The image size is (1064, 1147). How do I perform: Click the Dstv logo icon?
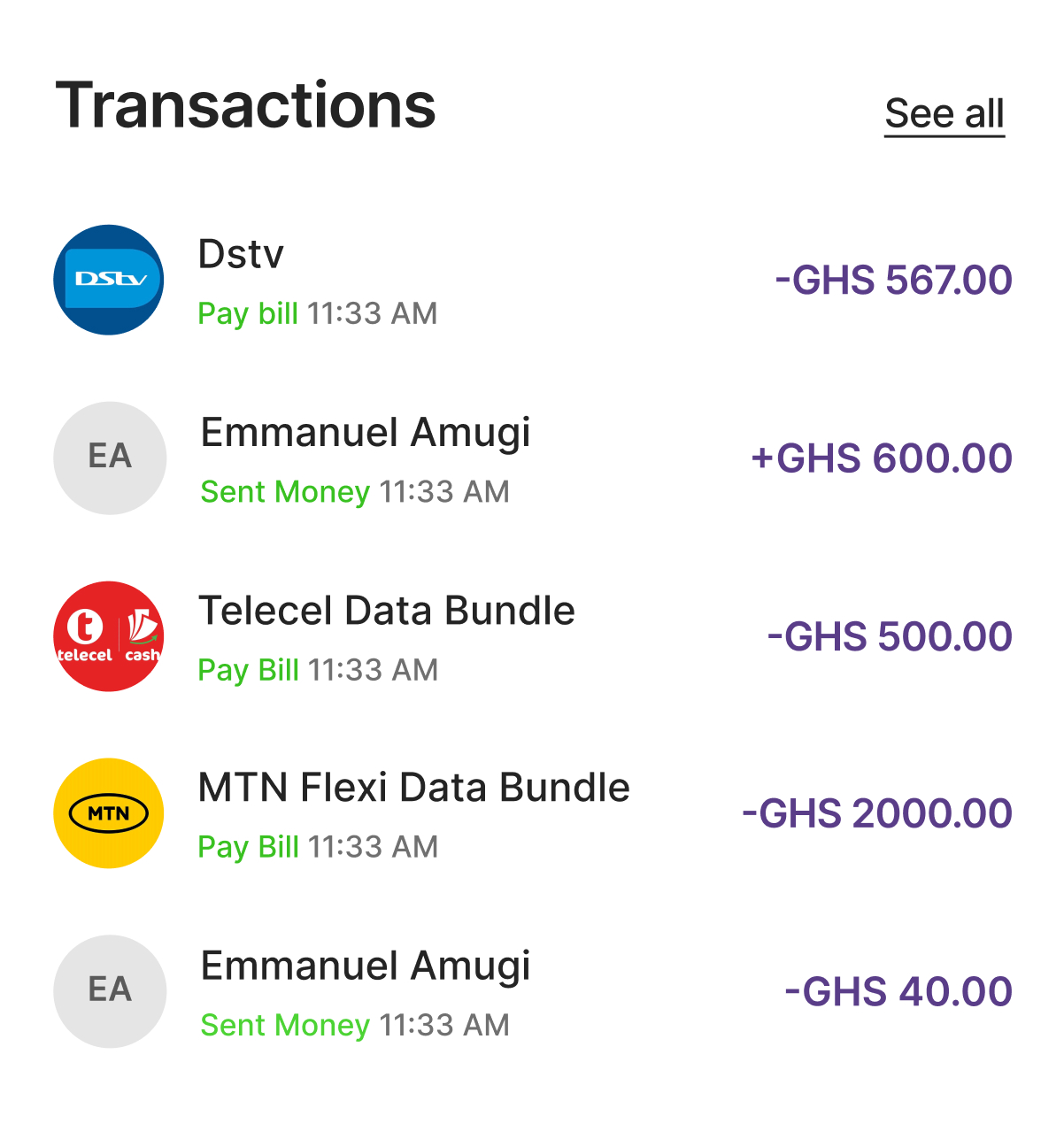(x=109, y=280)
